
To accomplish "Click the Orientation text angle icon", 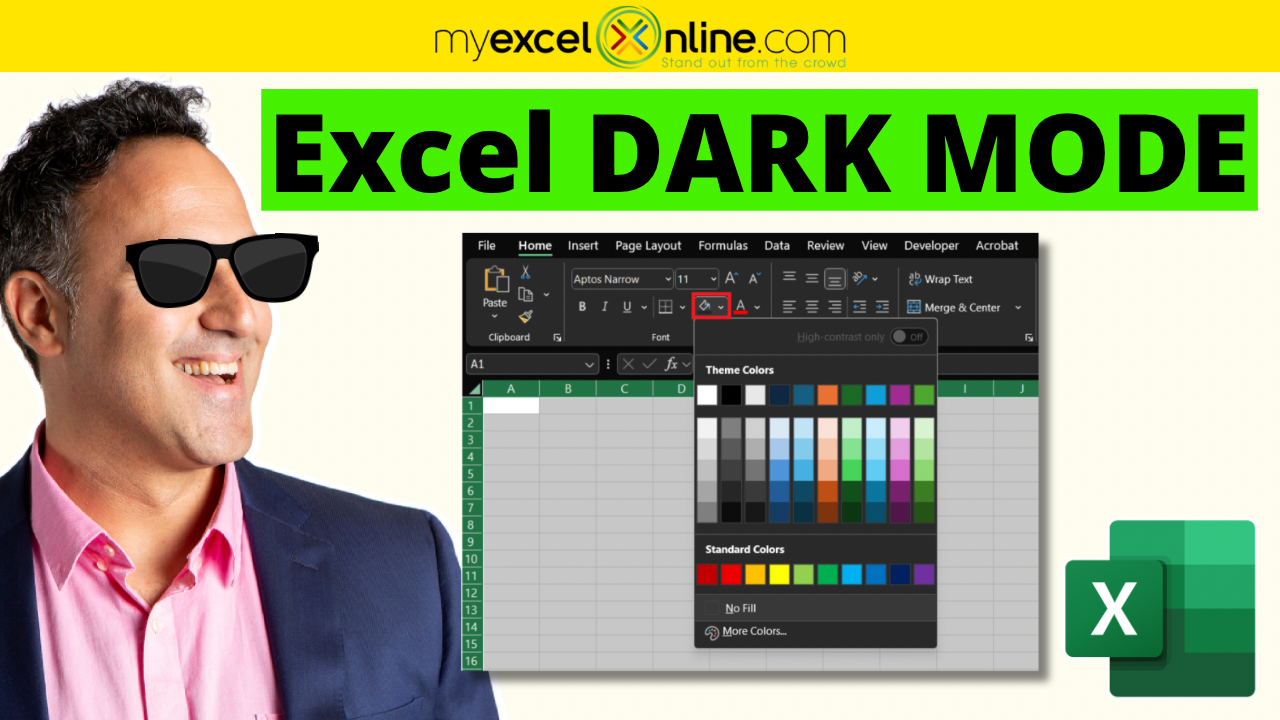I will 860,278.
